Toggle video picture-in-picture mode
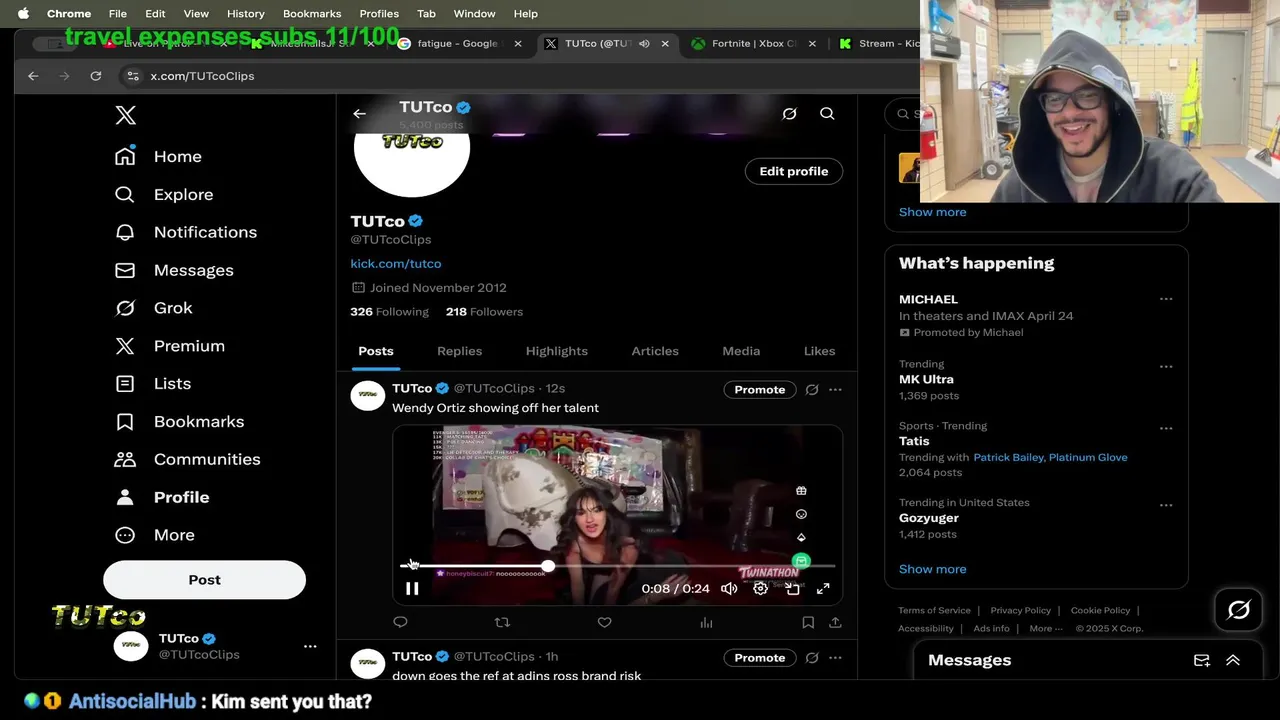 point(792,589)
